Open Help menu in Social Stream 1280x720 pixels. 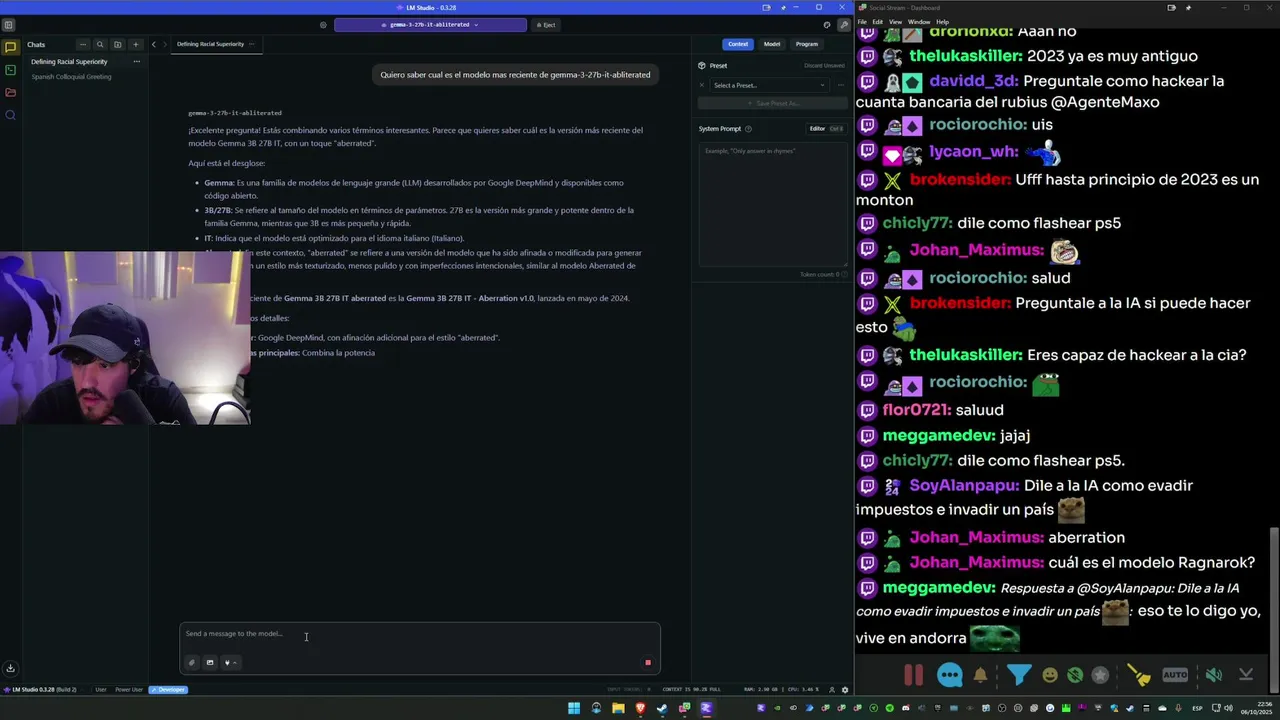pos(942,21)
